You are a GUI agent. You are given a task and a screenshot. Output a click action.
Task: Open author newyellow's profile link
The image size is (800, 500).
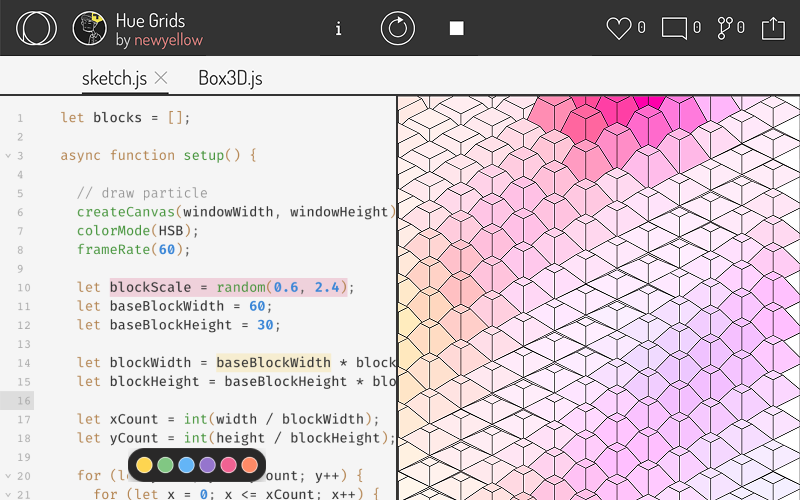click(x=168, y=40)
